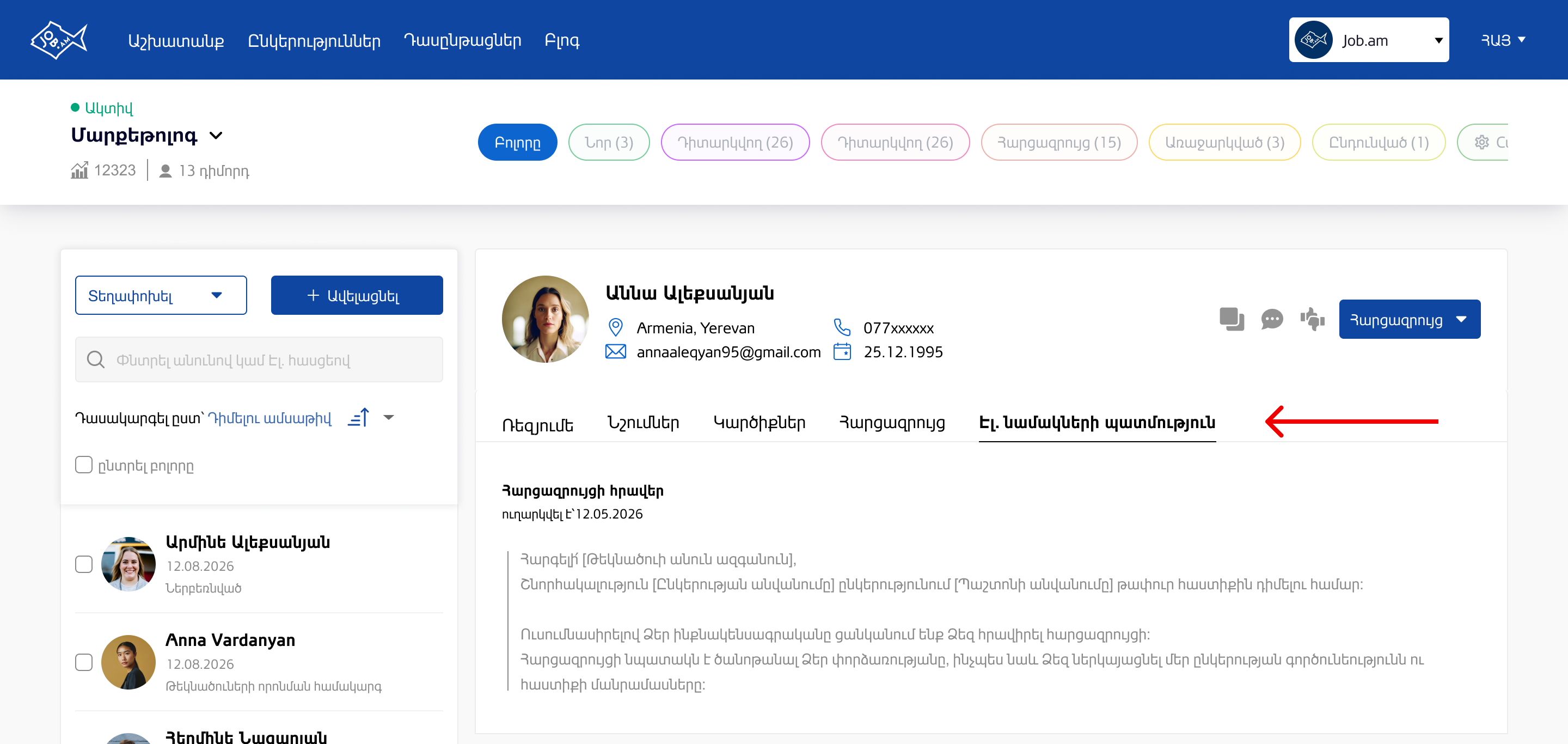Open the Հեղինե Նազարյան applicant row
The width and height of the screenshot is (1568, 744).
pos(247,736)
